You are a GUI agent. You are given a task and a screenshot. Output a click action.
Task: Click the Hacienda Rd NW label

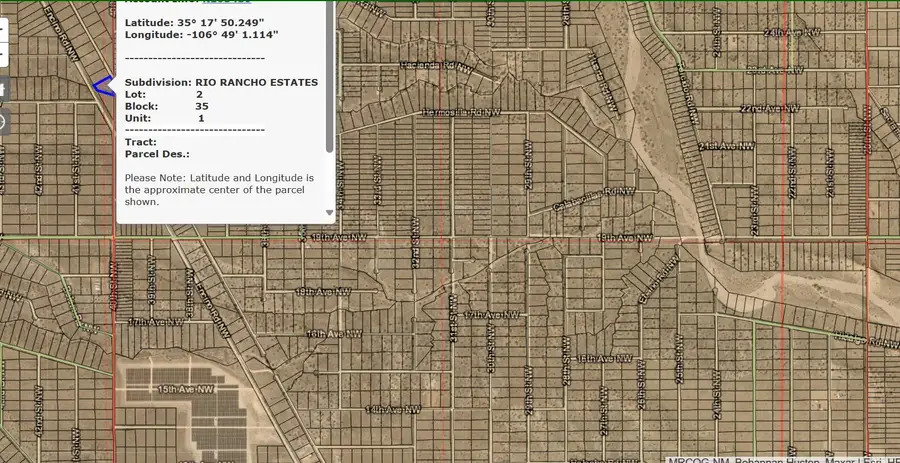tap(436, 66)
